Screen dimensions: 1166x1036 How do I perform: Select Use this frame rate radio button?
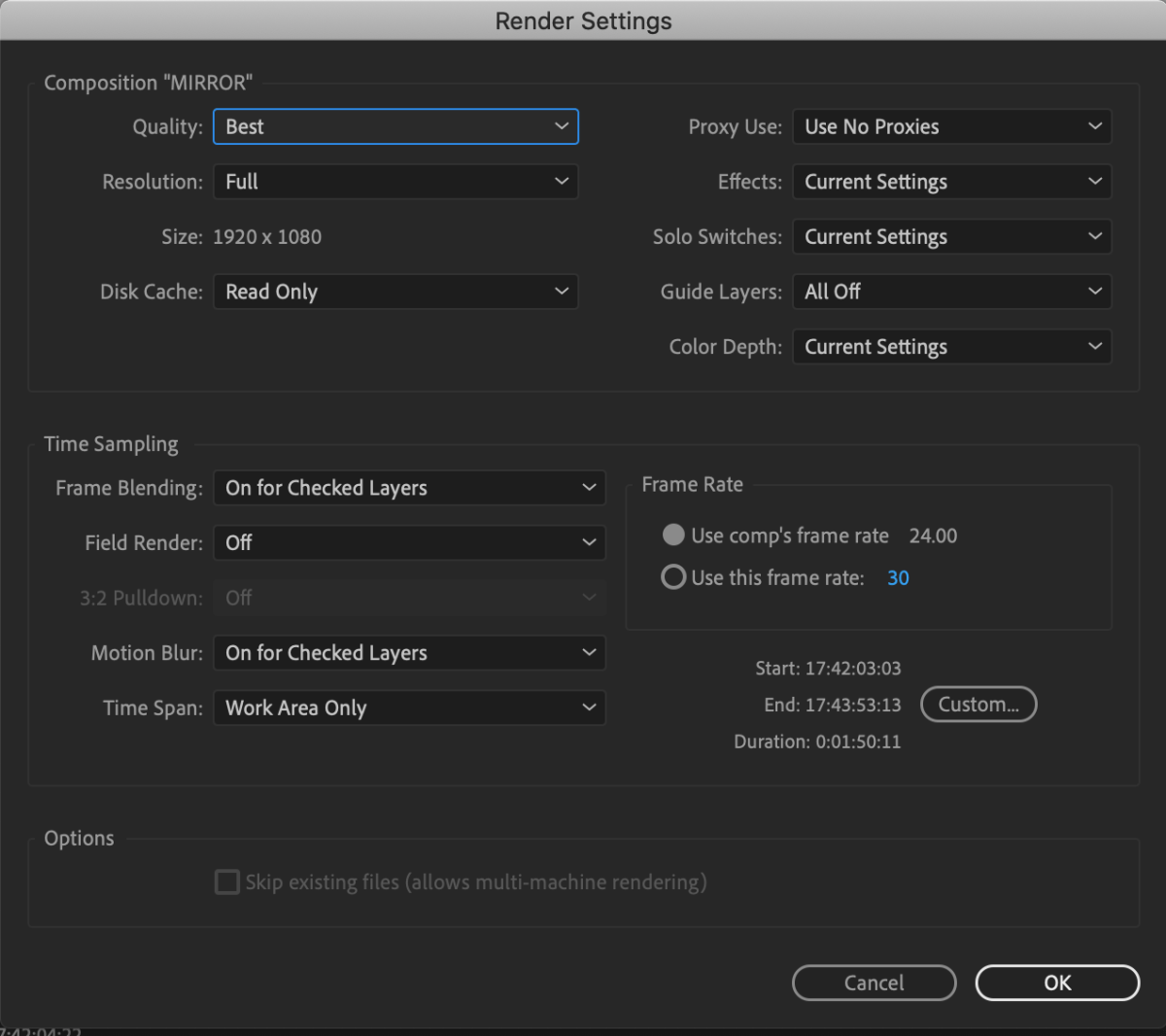pyautogui.click(x=673, y=577)
